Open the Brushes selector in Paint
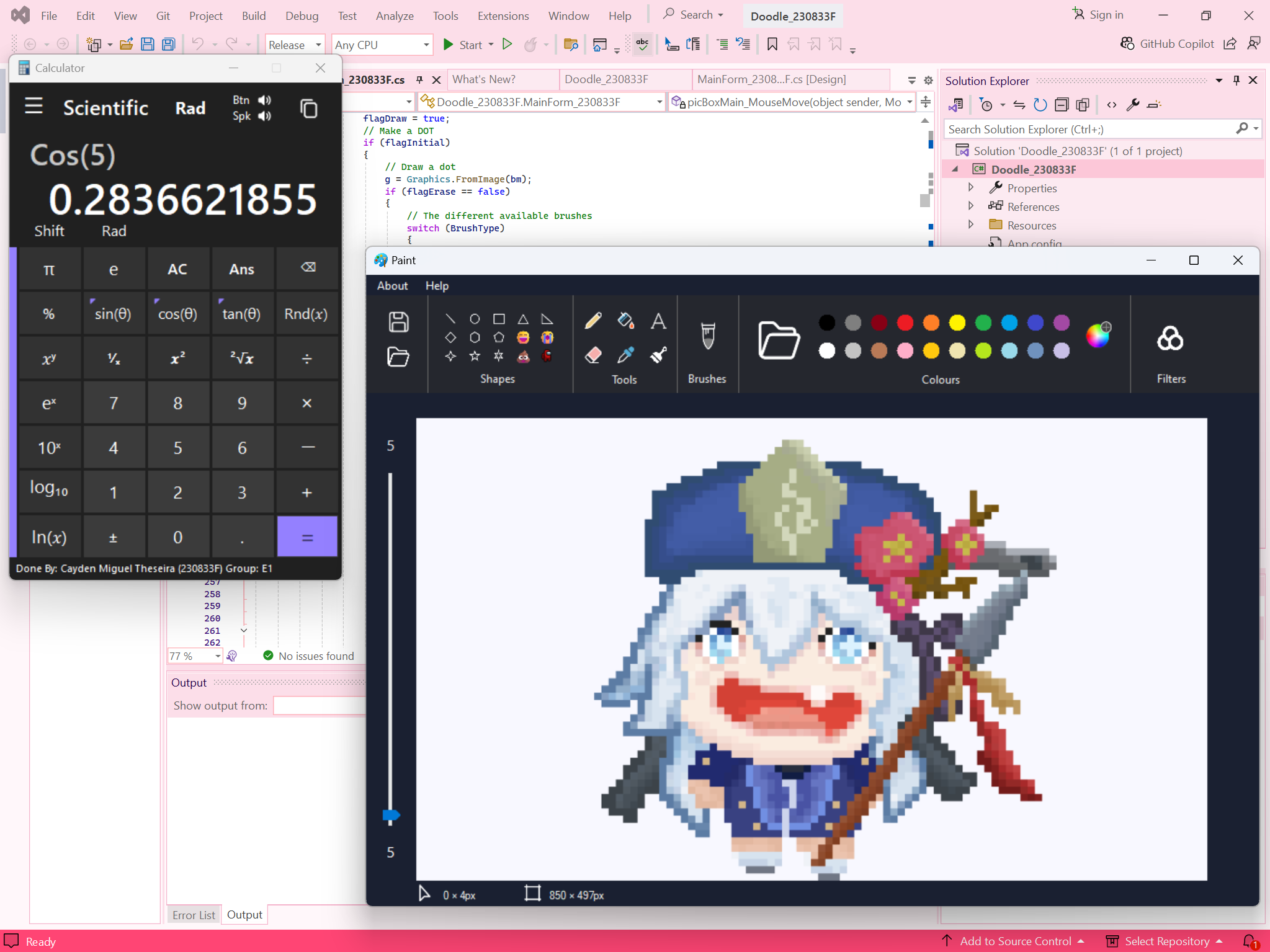Screen dimensions: 1270x952 tap(707, 338)
